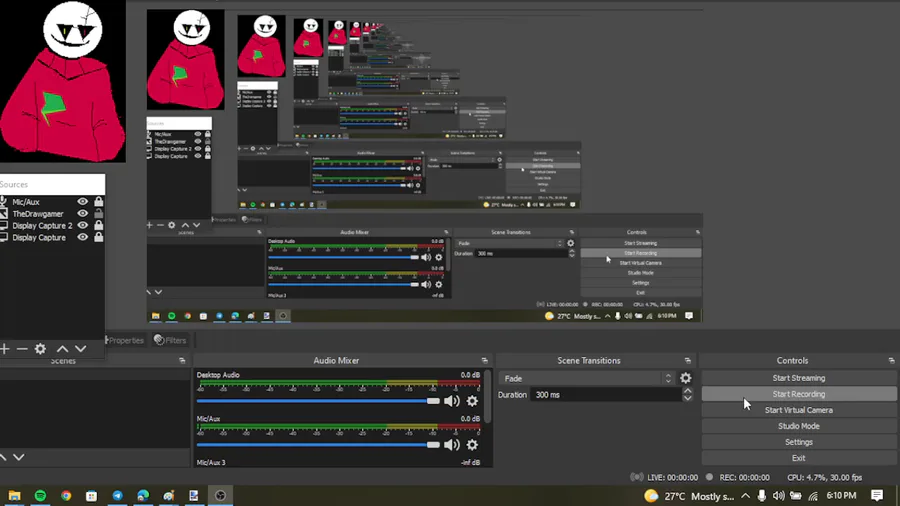Image resolution: width=900 pixels, height=506 pixels.
Task: Open the weather widget showing 27°C
Action: pyautogui.click(x=688, y=496)
